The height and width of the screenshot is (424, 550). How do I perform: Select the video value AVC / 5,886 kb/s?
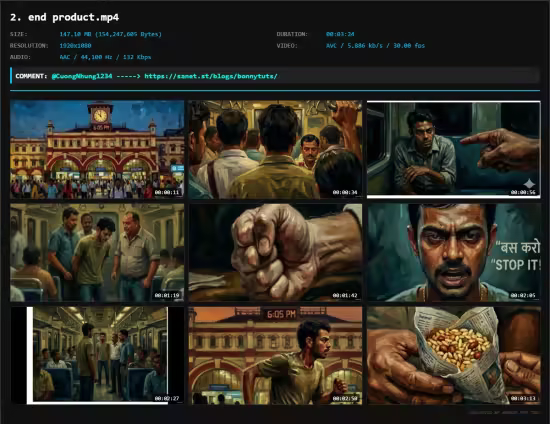[x=375, y=46]
